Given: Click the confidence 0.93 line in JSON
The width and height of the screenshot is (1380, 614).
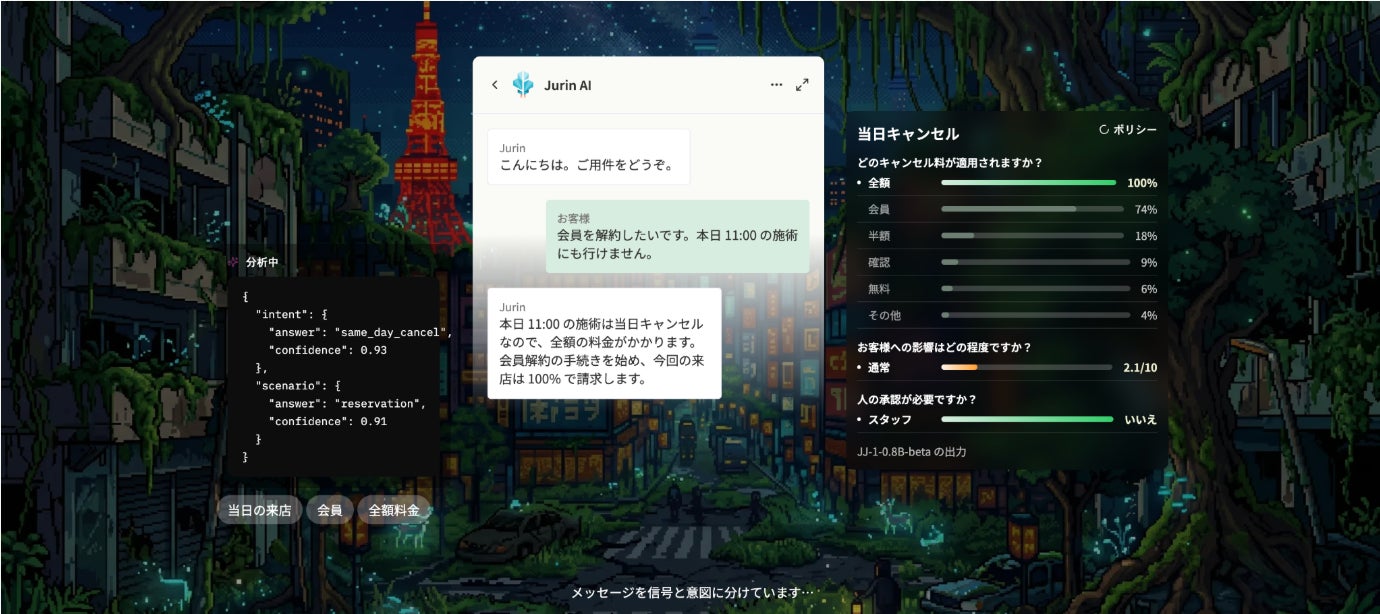Looking at the screenshot, I should (328, 350).
